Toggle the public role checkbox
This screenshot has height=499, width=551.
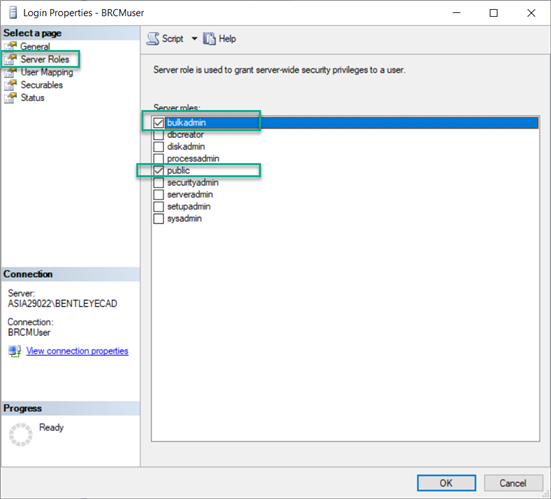pos(158,170)
